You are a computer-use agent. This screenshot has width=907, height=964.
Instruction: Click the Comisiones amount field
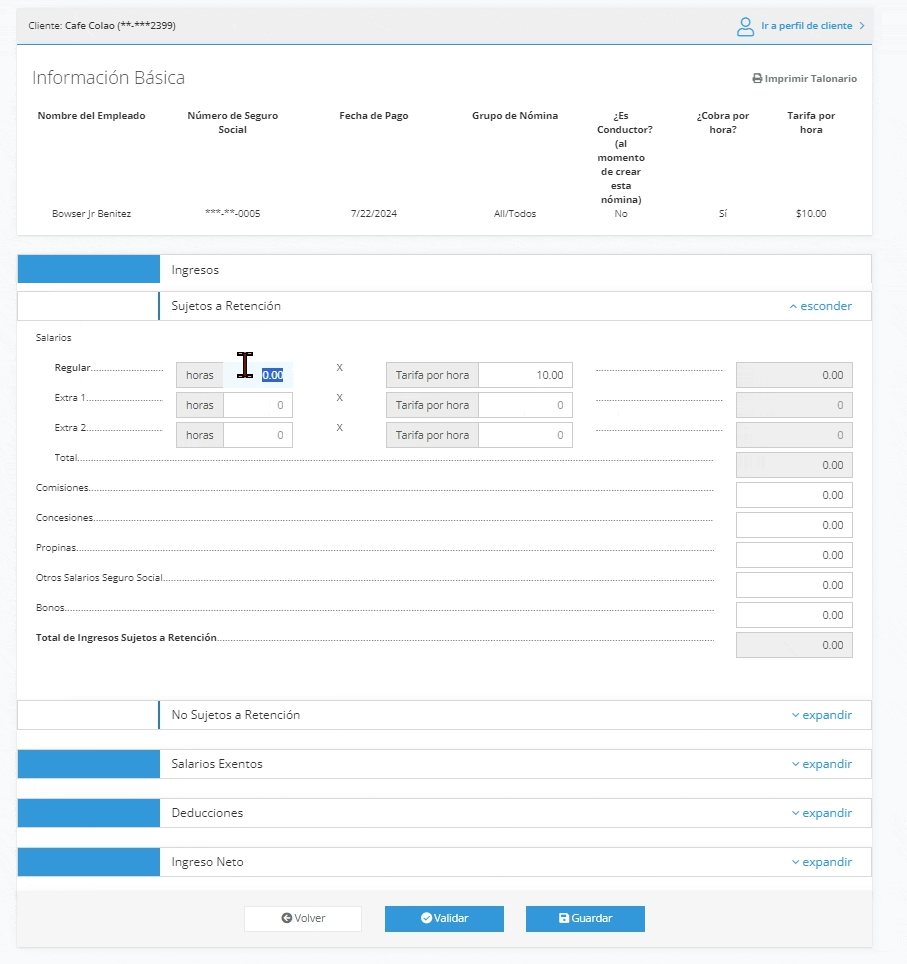pos(794,495)
